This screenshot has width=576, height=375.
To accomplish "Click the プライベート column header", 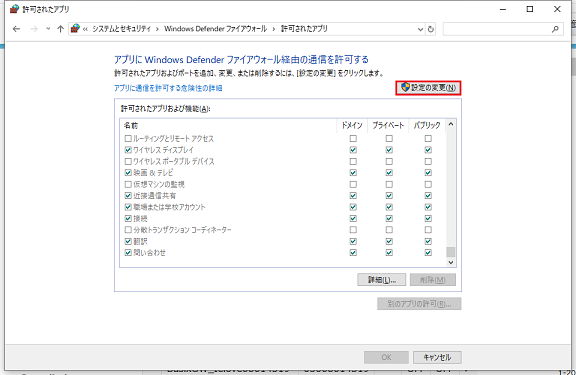I will pos(388,126).
